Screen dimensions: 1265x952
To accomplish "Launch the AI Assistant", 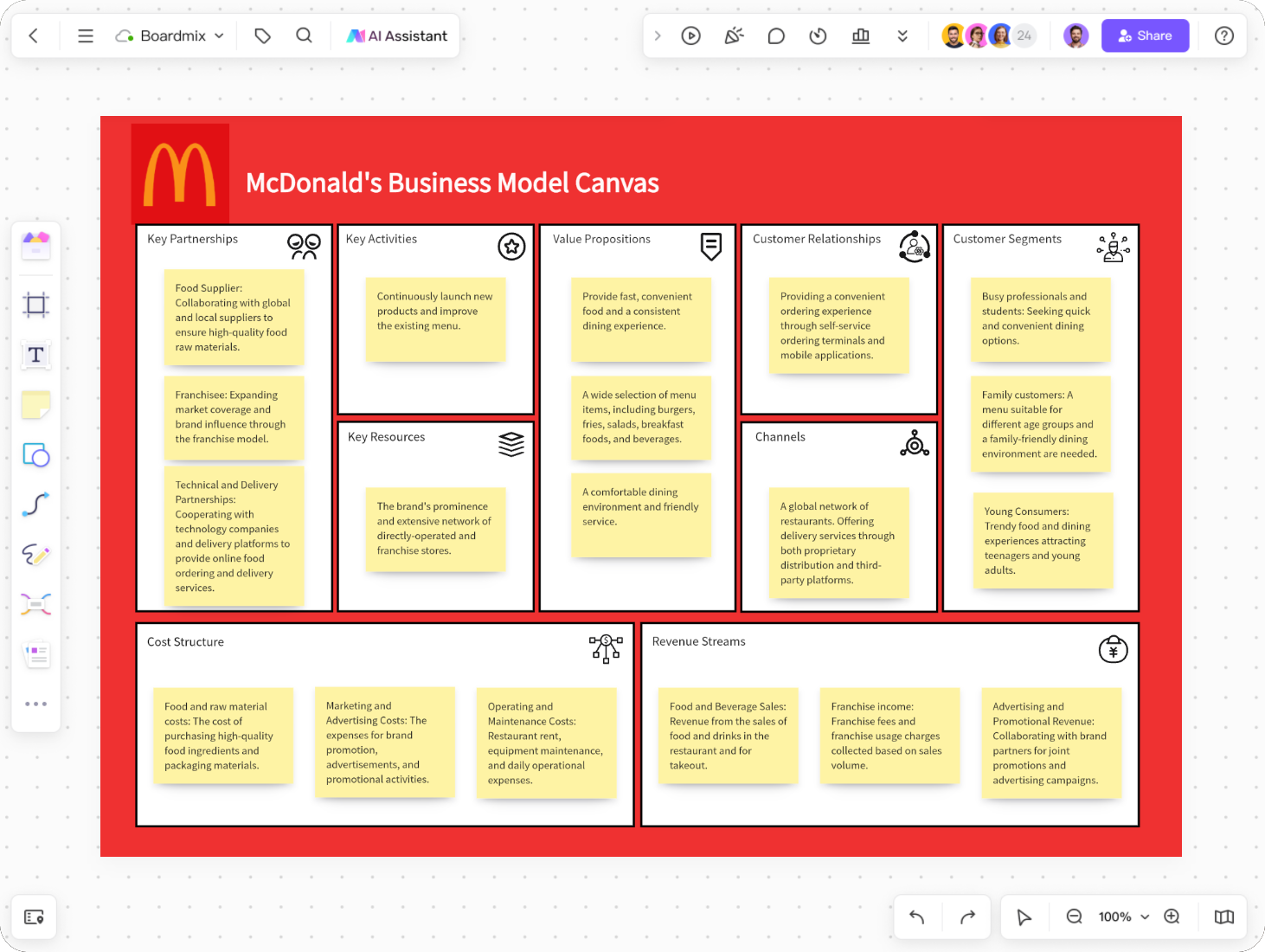I will [397, 35].
